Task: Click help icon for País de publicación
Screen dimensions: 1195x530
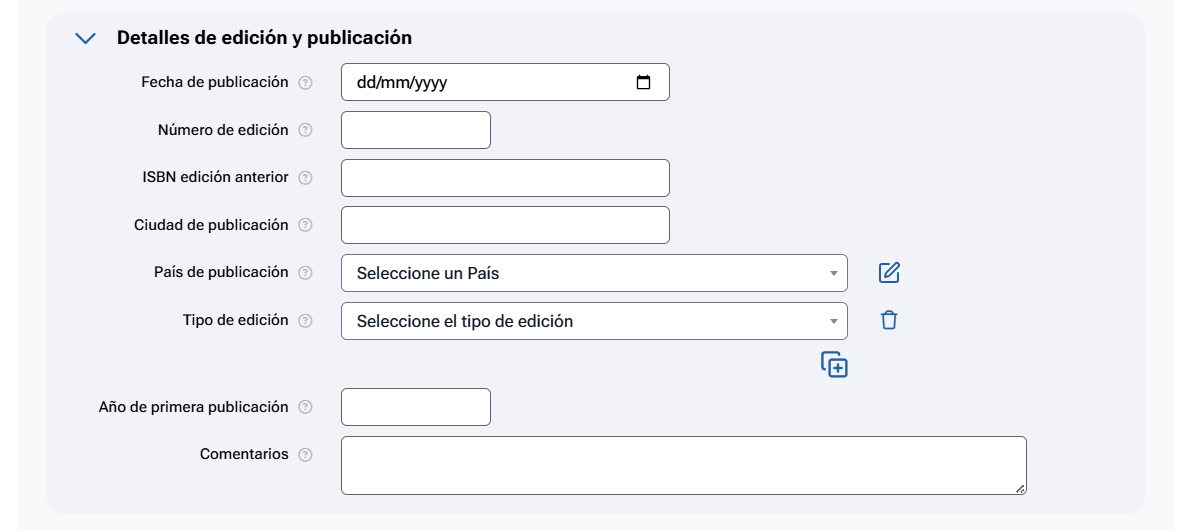Action: point(306,273)
